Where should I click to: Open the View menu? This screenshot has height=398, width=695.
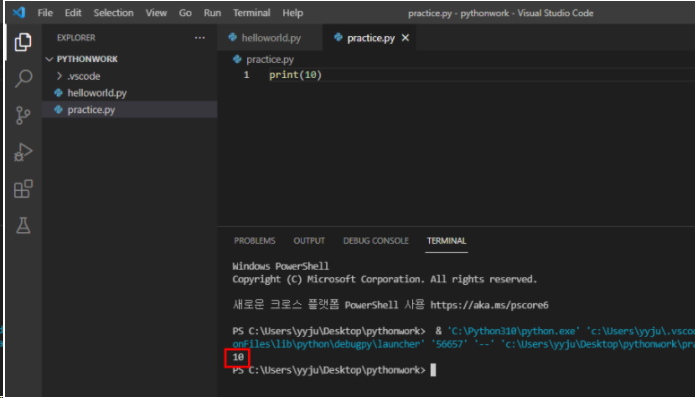point(156,13)
